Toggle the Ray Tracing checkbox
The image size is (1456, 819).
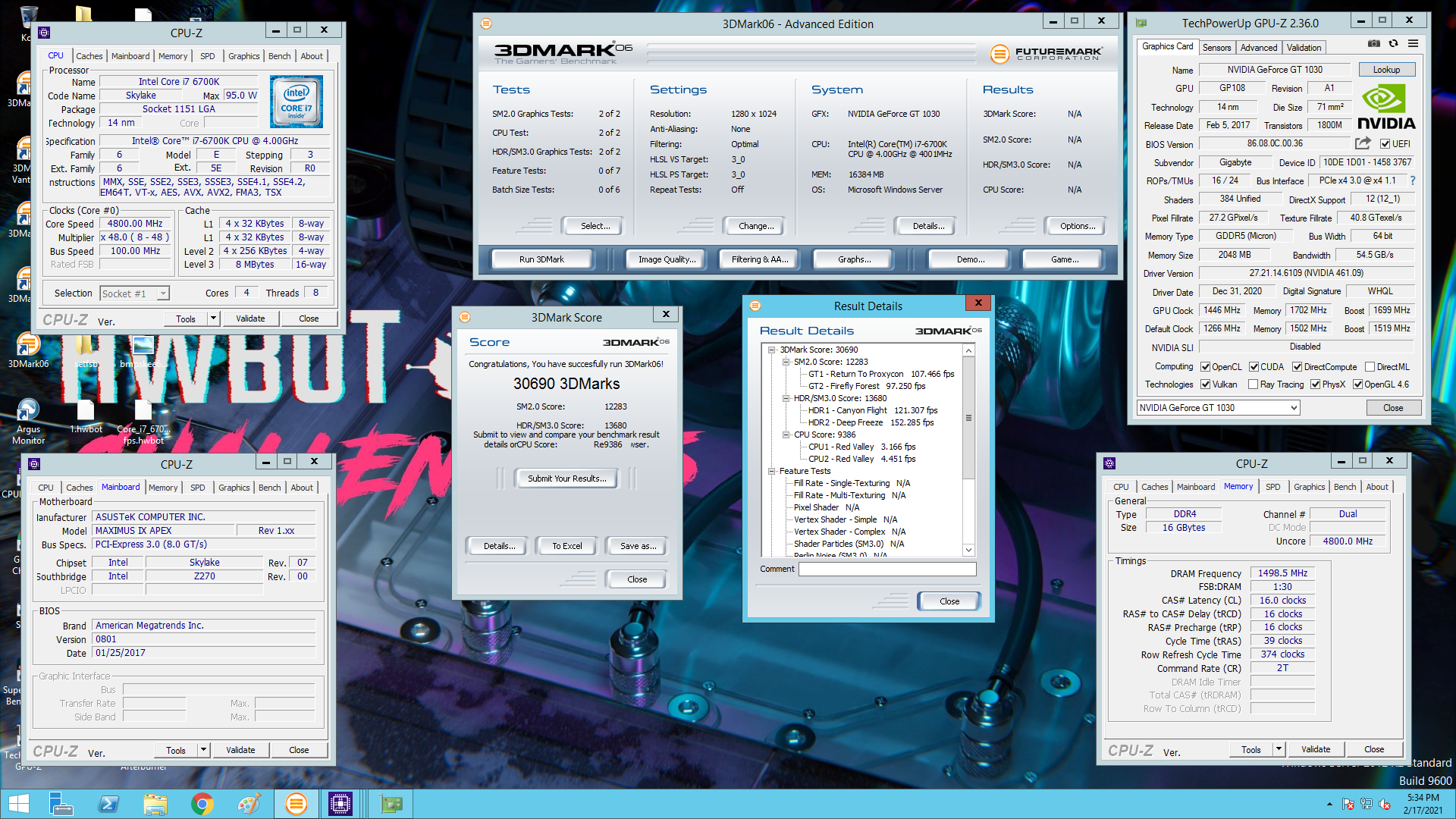pyautogui.click(x=1253, y=384)
